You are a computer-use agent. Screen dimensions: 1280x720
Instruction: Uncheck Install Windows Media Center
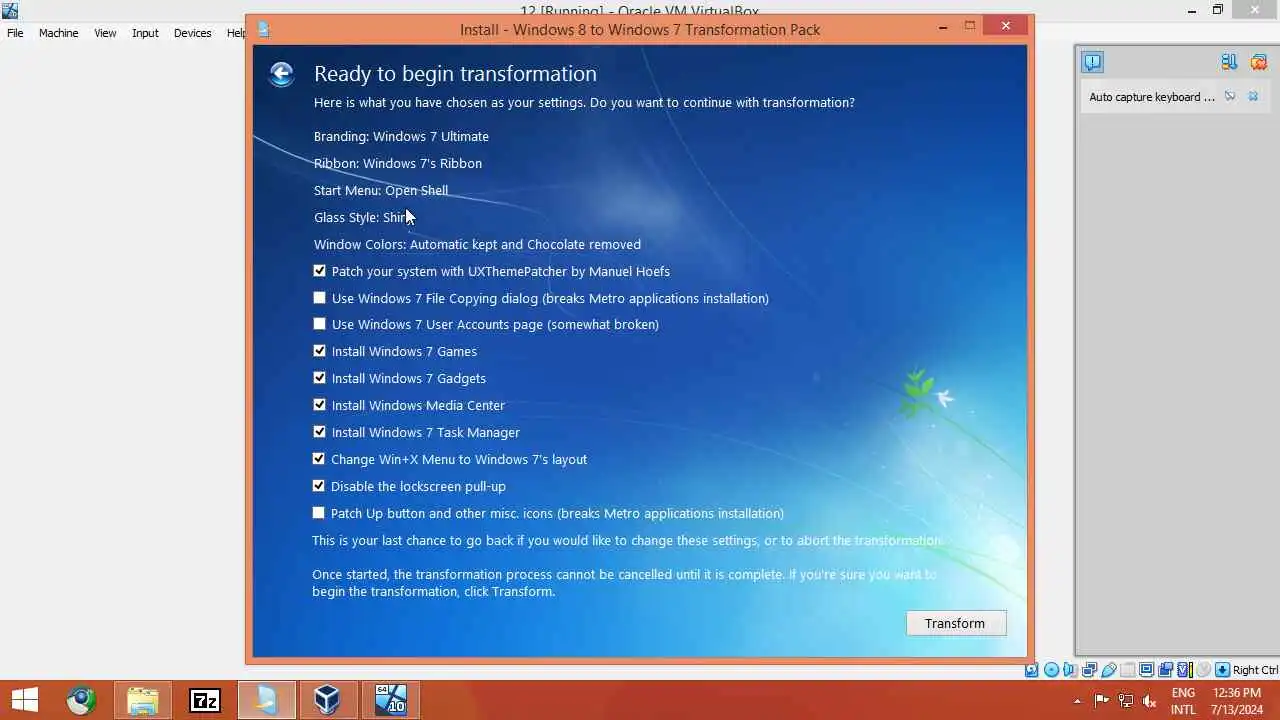[319, 405]
